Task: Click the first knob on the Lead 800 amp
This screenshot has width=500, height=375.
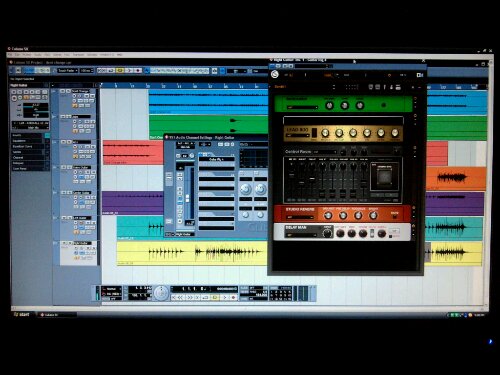Action: point(325,133)
